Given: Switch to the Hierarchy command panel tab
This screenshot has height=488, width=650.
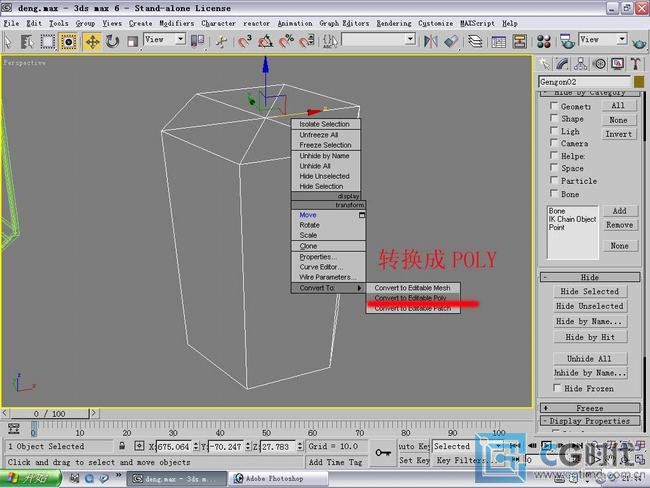Looking at the screenshot, I should (580, 64).
